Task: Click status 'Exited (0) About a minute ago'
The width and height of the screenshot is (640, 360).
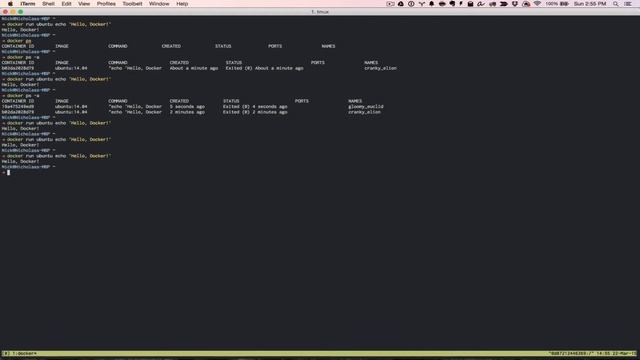Action: 264,68
